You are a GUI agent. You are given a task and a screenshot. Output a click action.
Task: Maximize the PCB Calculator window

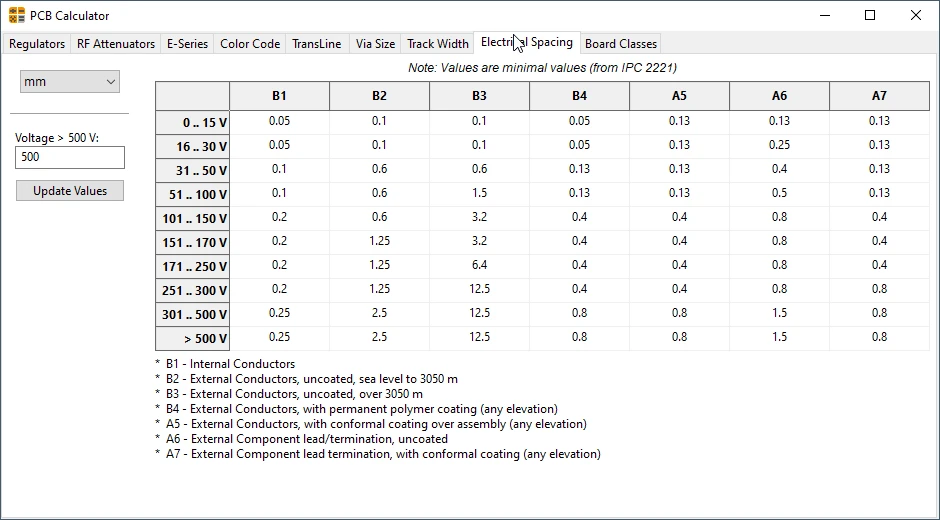pyautogui.click(x=870, y=15)
